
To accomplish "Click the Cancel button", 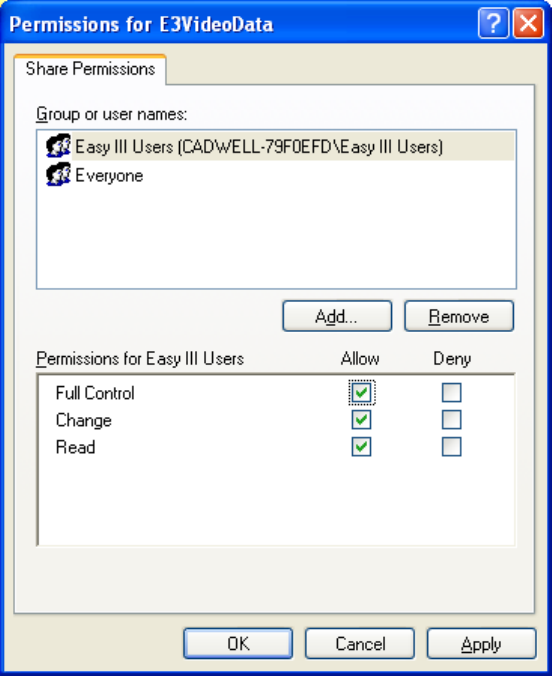I will click(360, 644).
